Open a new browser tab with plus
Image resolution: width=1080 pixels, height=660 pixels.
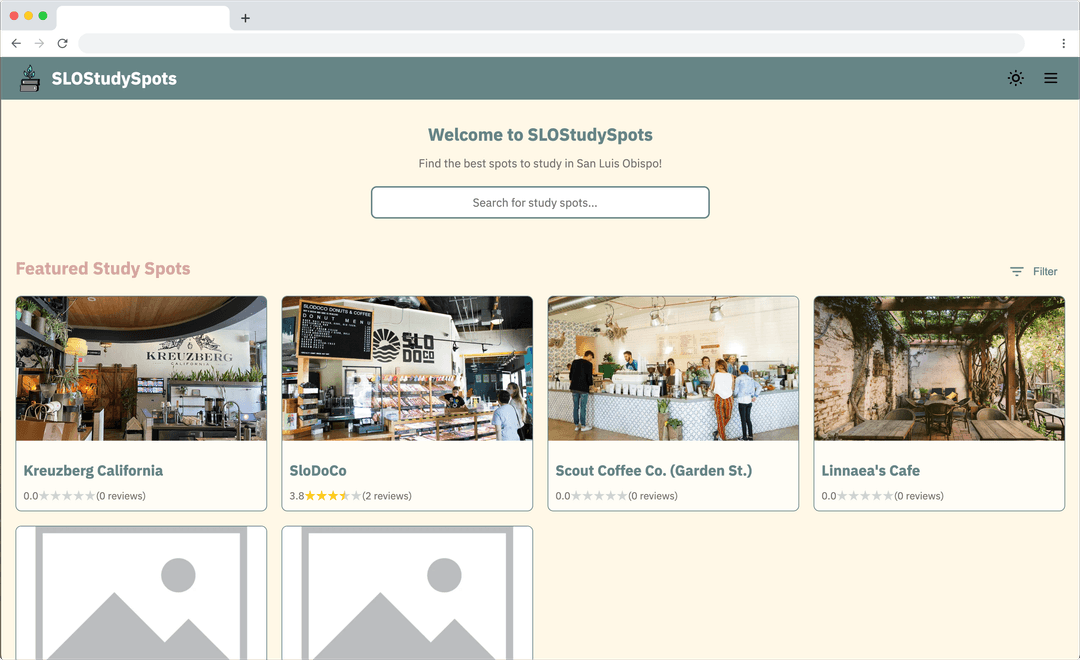(x=245, y=18)
